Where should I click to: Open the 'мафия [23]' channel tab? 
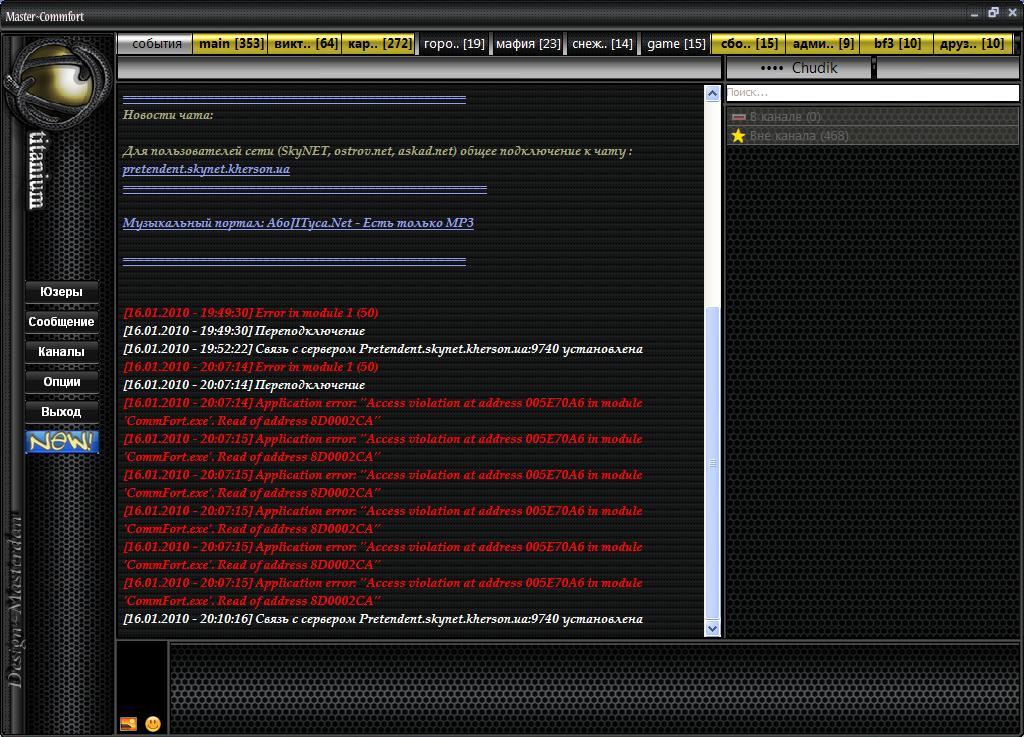click(527, 44)
